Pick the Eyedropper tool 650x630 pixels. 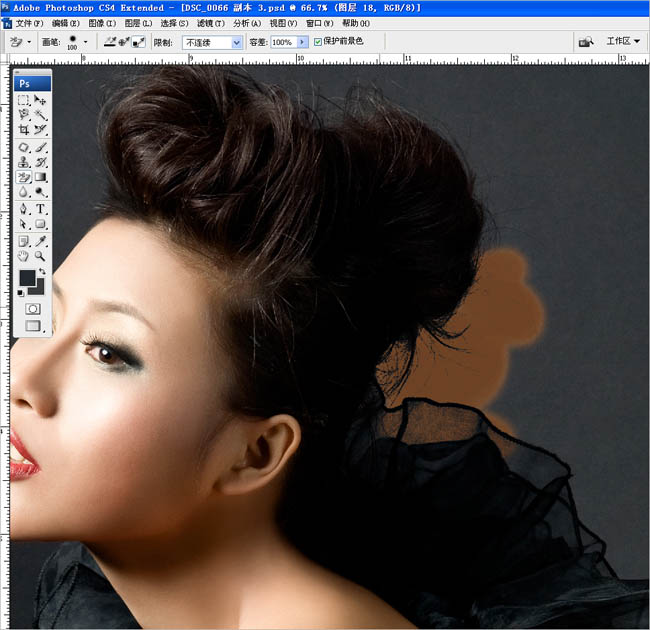tap(41, 241)
